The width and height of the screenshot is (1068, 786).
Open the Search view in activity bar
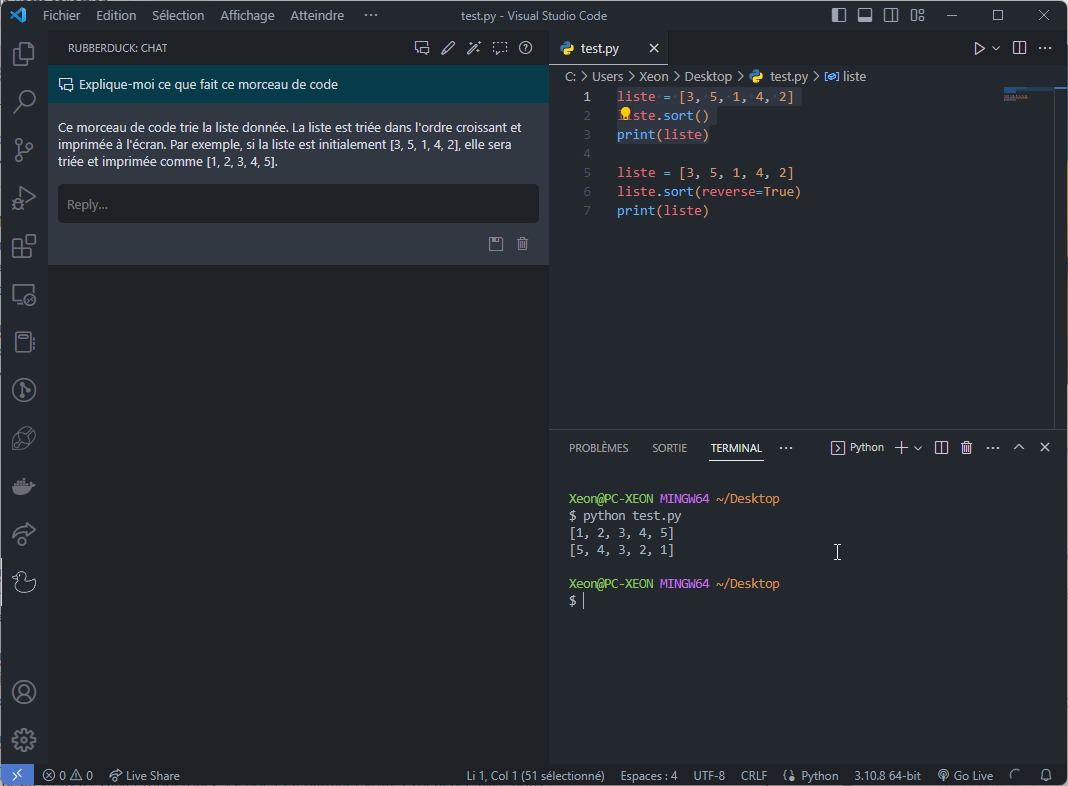24,101
